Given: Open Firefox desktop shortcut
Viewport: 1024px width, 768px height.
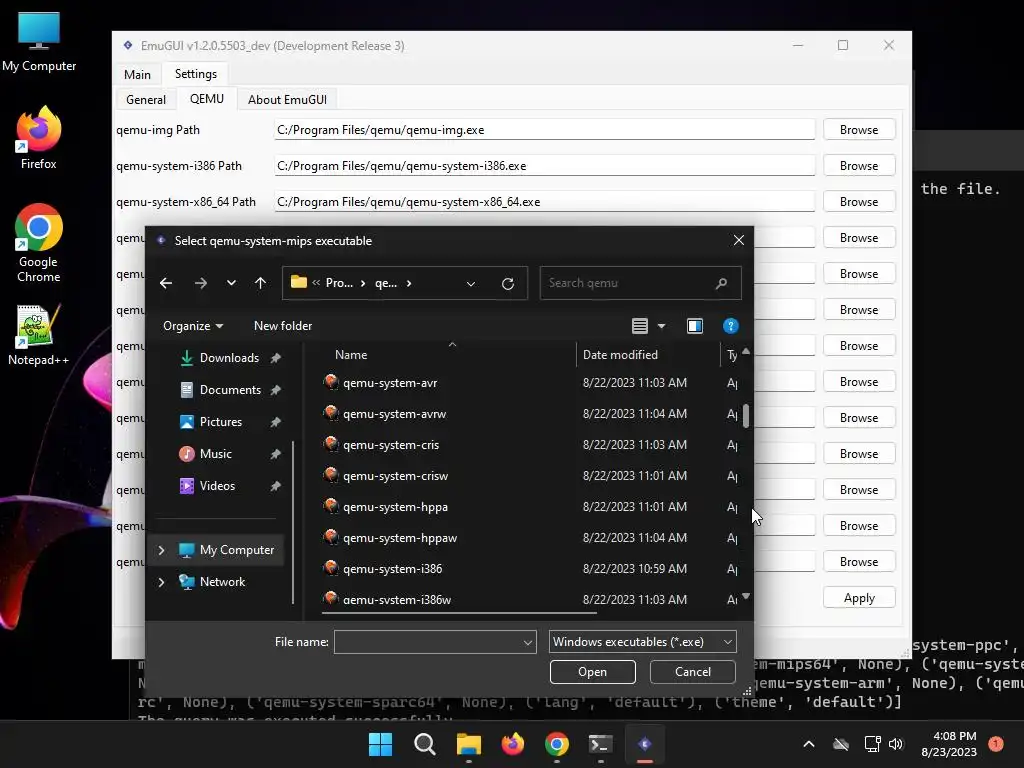Looking at the screenshot, I should click(x=39, y=138).
